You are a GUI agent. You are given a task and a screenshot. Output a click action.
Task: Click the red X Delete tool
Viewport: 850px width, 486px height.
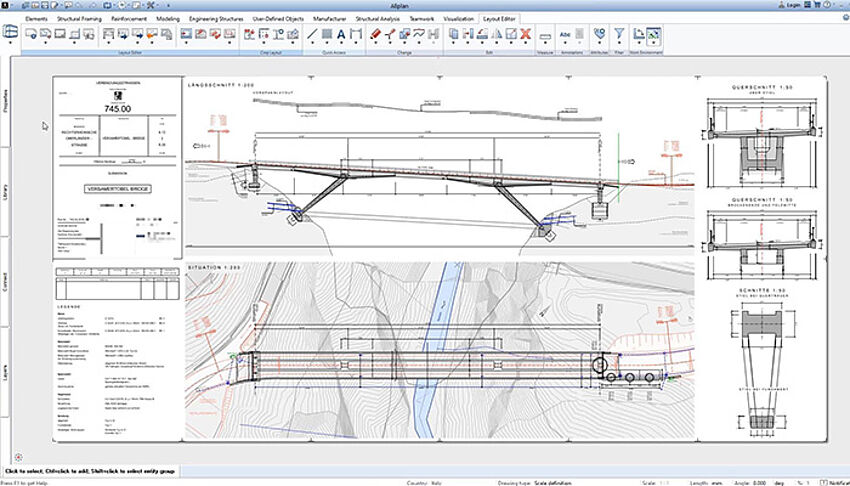(525, 34)
